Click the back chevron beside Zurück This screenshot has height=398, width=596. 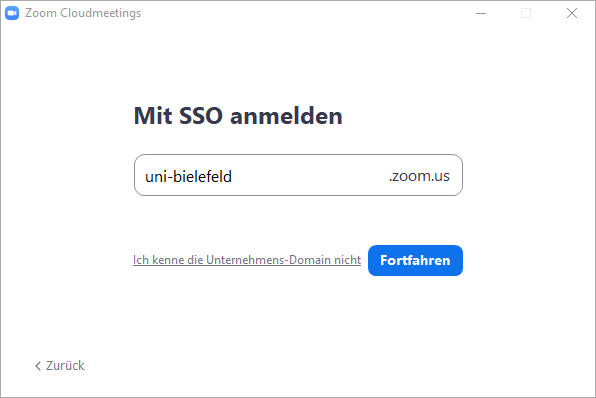pyautogui.click(x=38, y=366)
